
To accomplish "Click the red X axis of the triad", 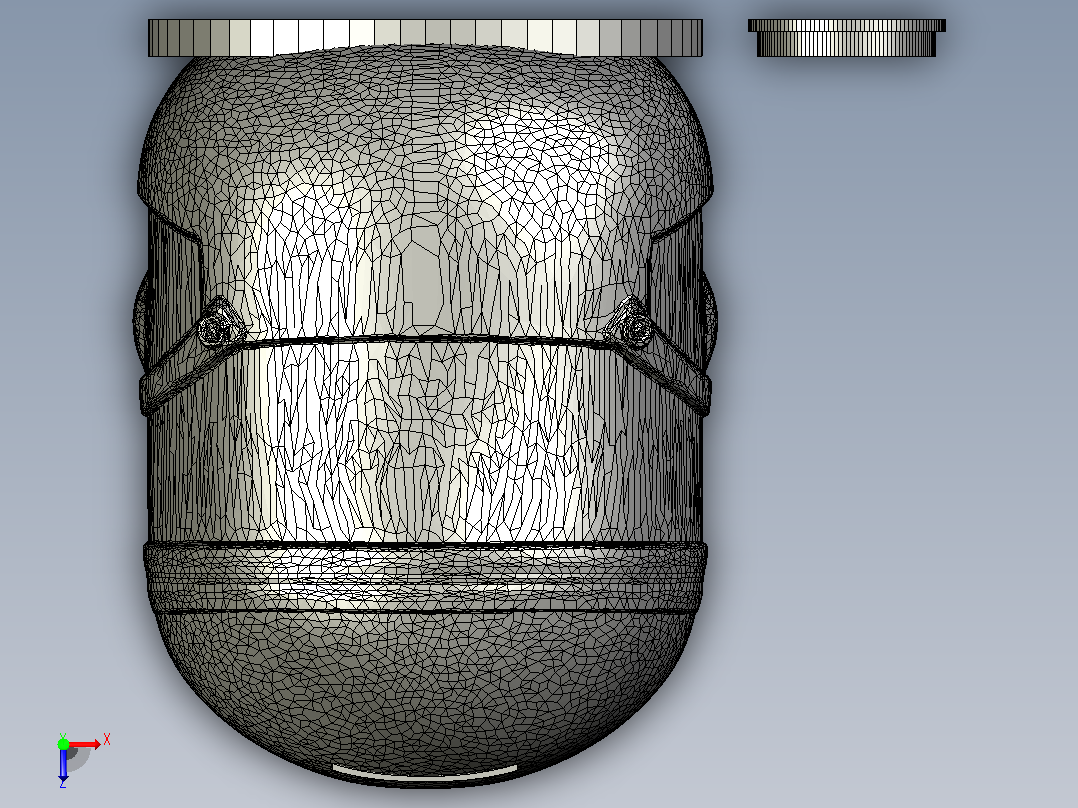I will (x=85, y=744).
